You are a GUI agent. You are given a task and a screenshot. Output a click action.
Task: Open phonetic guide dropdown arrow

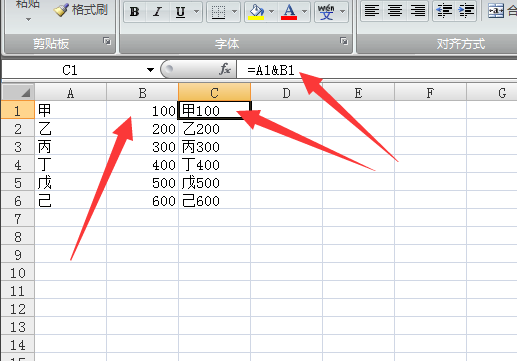[x=342, y=12]
